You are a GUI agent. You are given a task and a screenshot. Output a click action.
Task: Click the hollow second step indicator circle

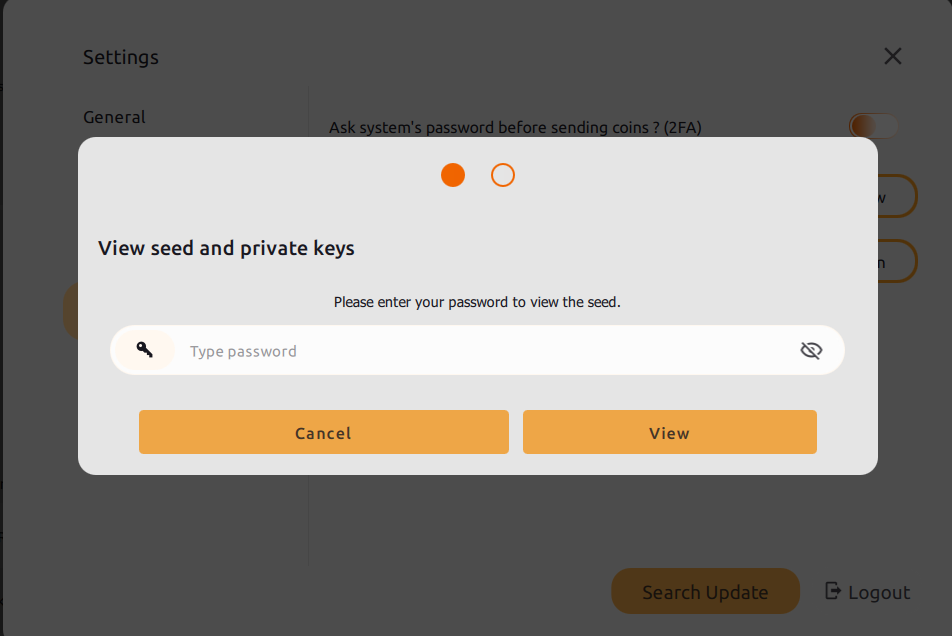(x=503, y=175)
